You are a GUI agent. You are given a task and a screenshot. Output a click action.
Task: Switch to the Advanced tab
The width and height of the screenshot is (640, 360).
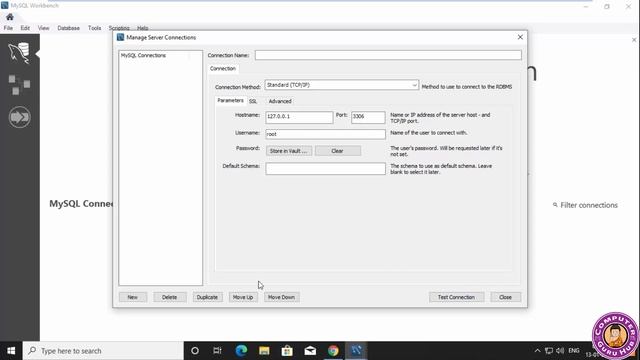coord(280,101)
